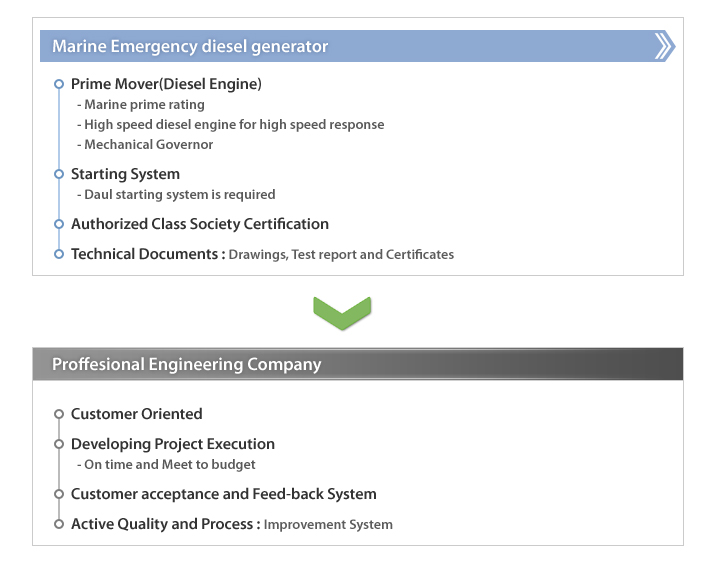
Task: Click the bullet circle beside Customer Oriented
Action: pos(59,414)
